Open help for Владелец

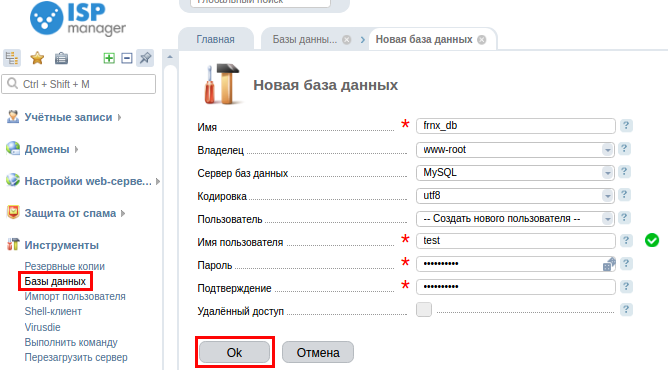[x=624, y=149]
